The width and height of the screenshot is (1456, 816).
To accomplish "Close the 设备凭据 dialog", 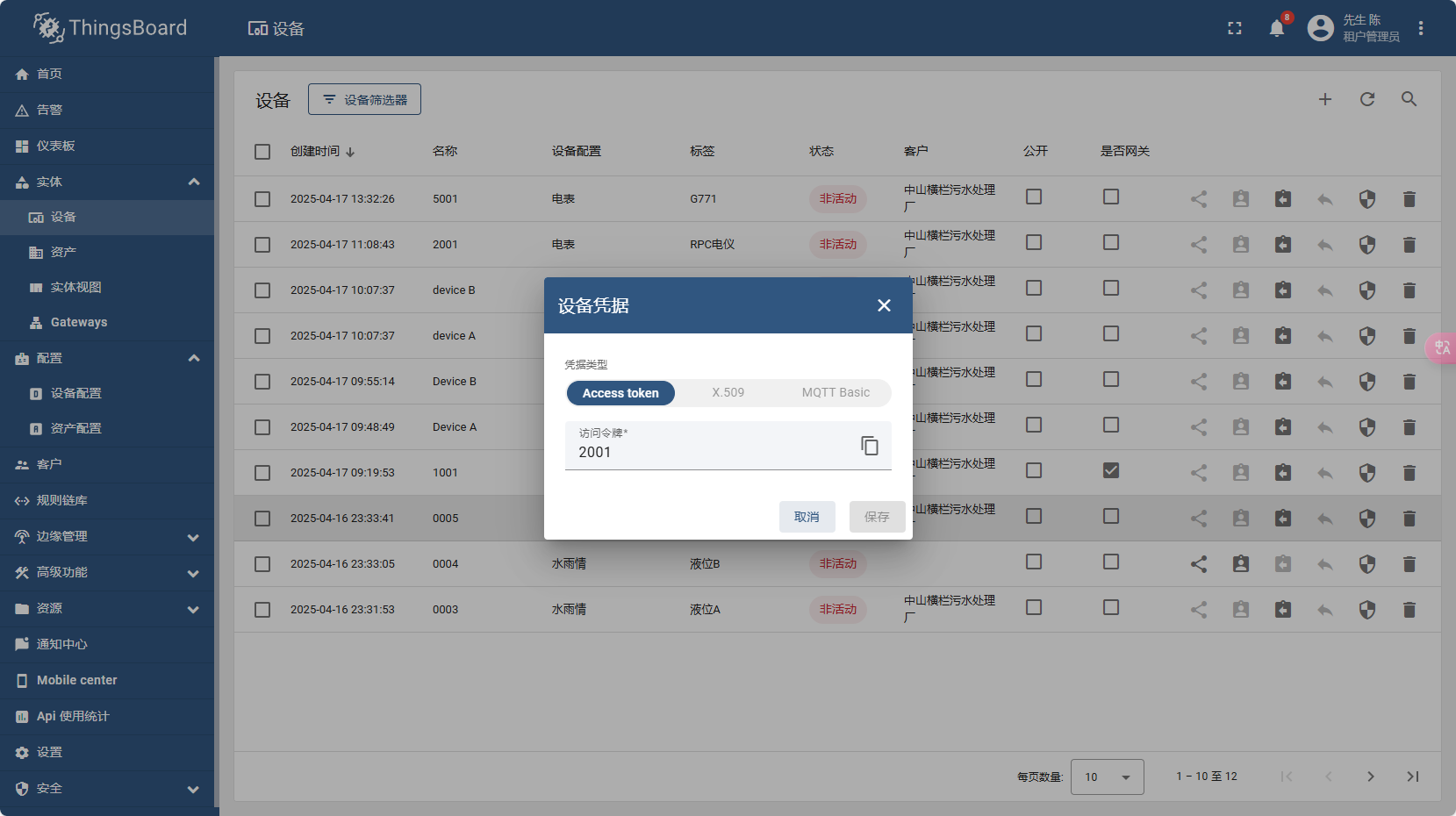I will (x=884, y=305).
